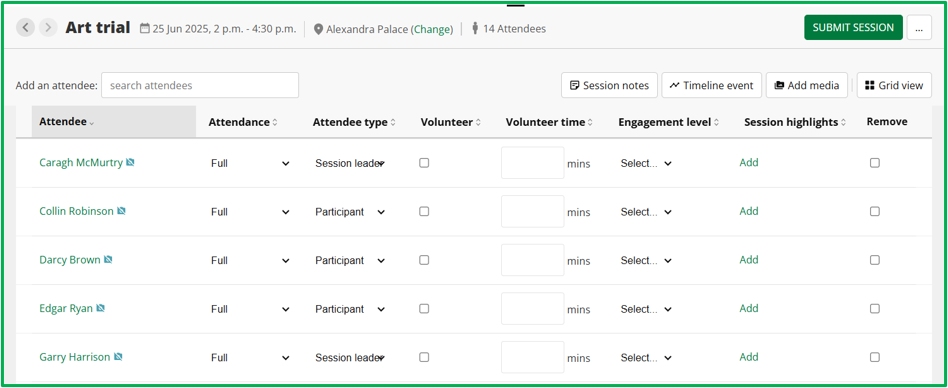Open Attendance dropdown for Collin Robinson
Image resolution: width=948 pixels, height=388 pixels.
click(250, 212)
